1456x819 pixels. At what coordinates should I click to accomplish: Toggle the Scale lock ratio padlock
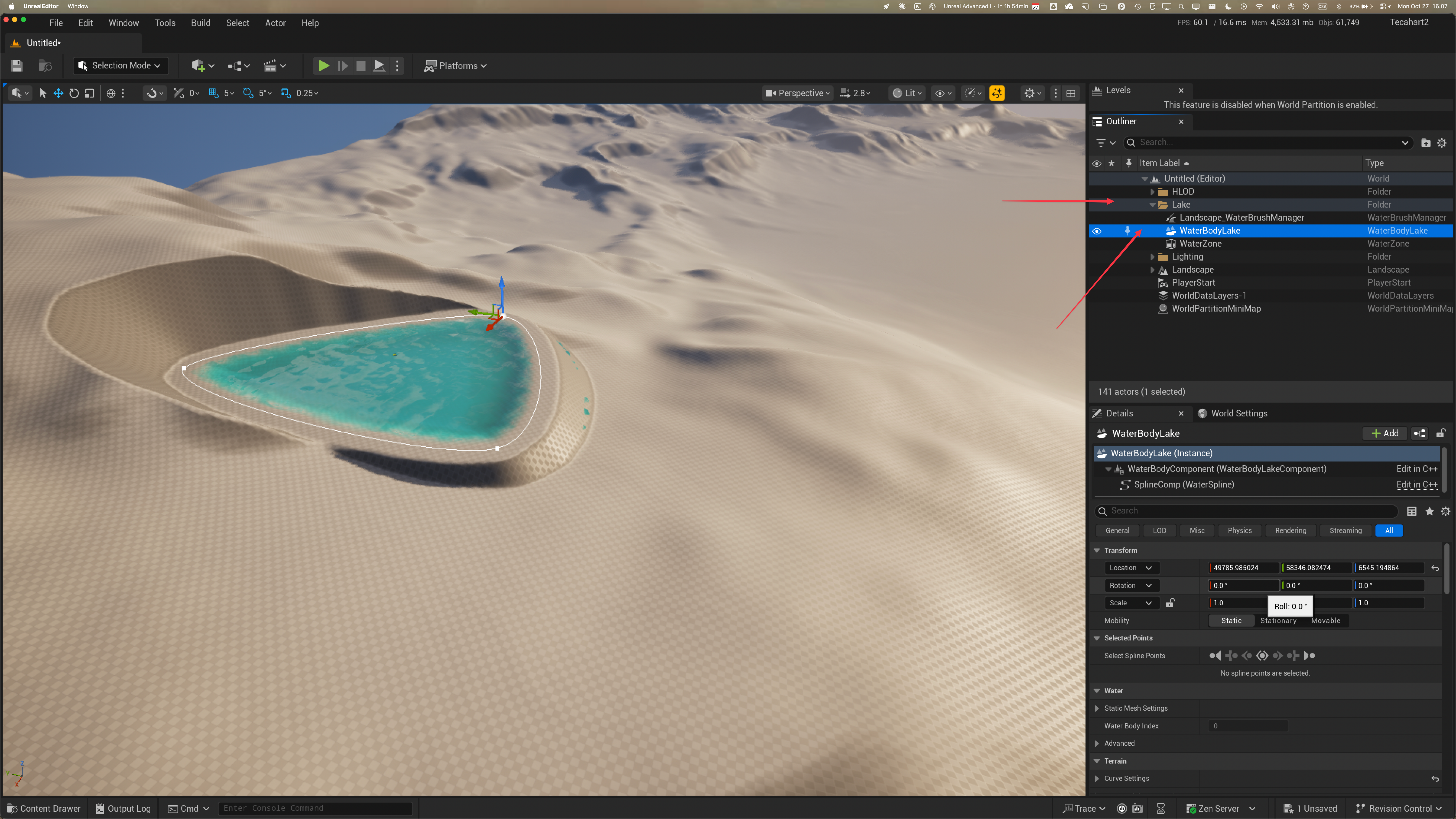coord(1170,603)
